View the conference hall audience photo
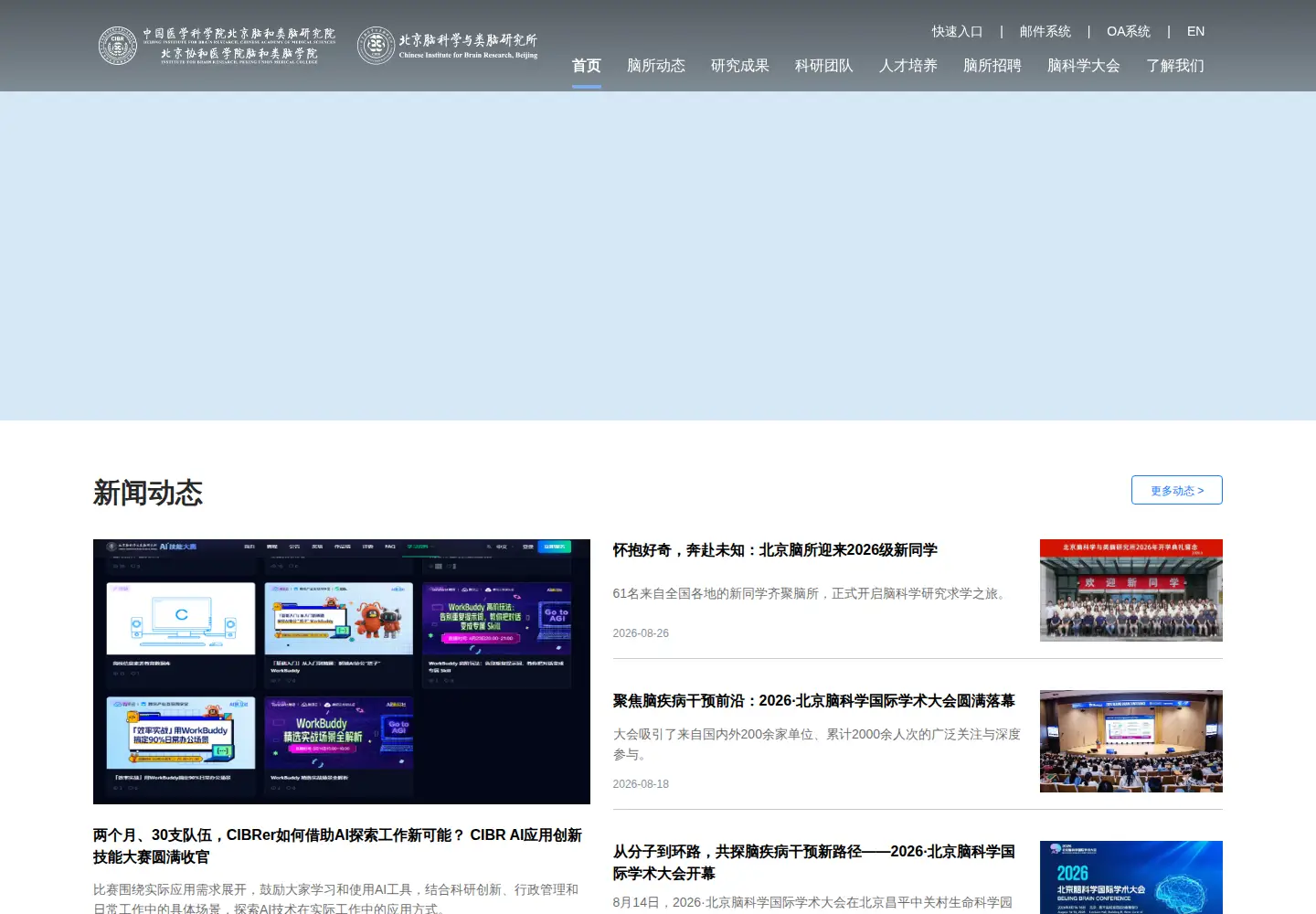This screenshot has height=914, width=1316. (1131, 741)
